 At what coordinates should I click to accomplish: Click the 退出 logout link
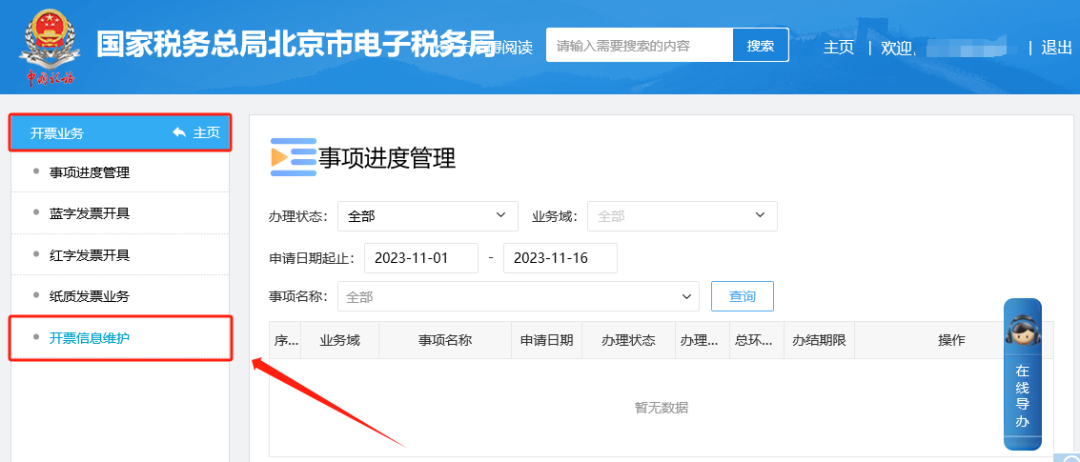point(1056,47)
